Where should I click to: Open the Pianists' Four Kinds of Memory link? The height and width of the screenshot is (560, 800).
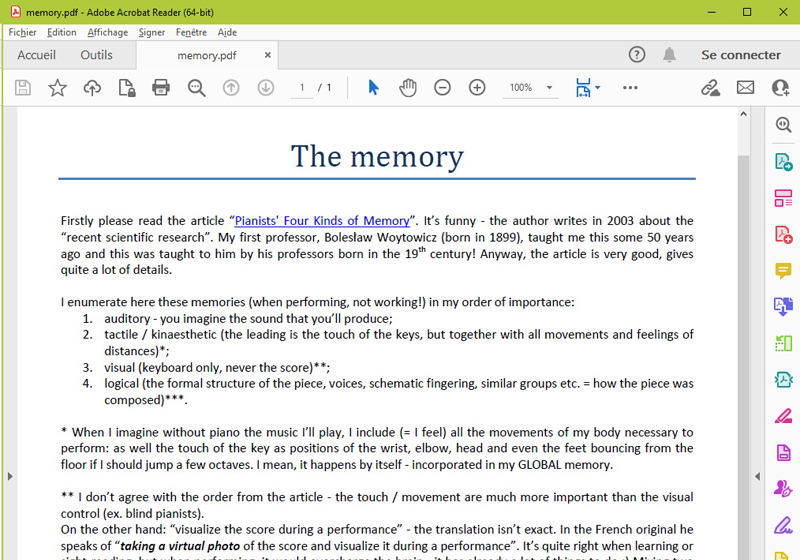coord(321,221)
